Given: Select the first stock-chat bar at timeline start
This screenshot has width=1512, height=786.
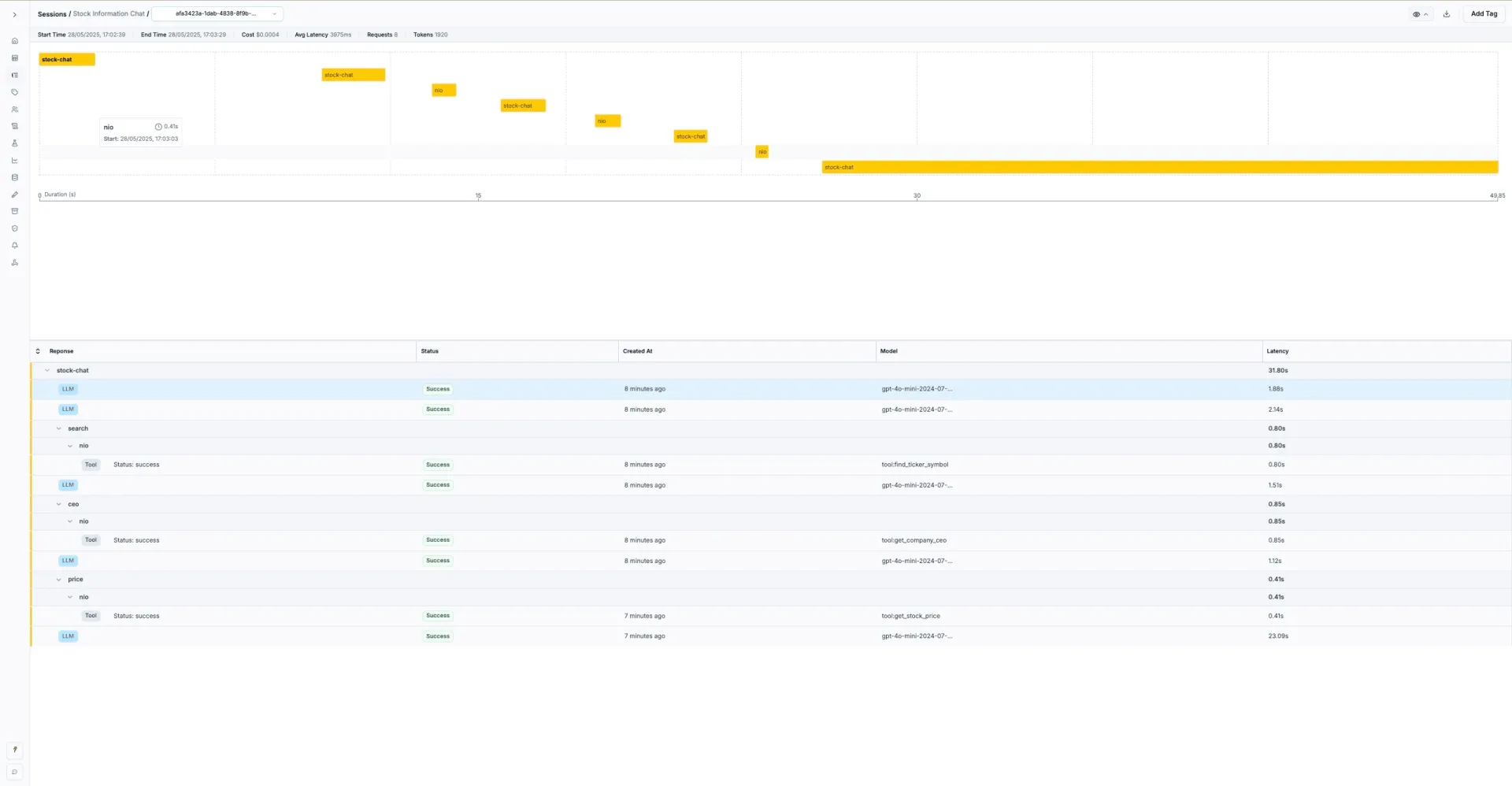Looking at the screenshot, I should pos(67,59).
